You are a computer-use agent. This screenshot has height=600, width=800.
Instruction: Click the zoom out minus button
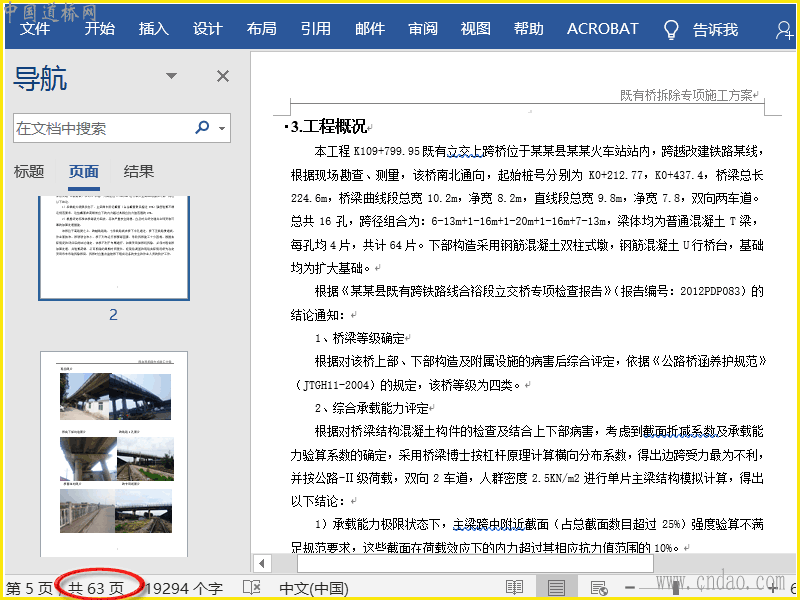click(630, 588)
